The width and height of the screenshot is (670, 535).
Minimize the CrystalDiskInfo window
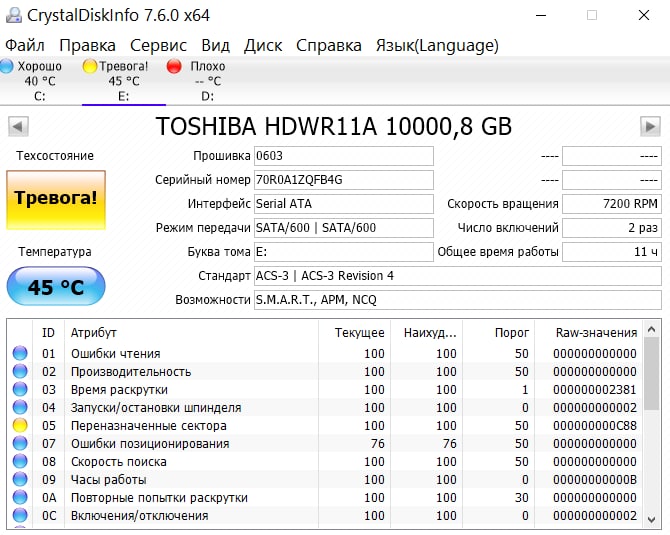tap(541, 15)
